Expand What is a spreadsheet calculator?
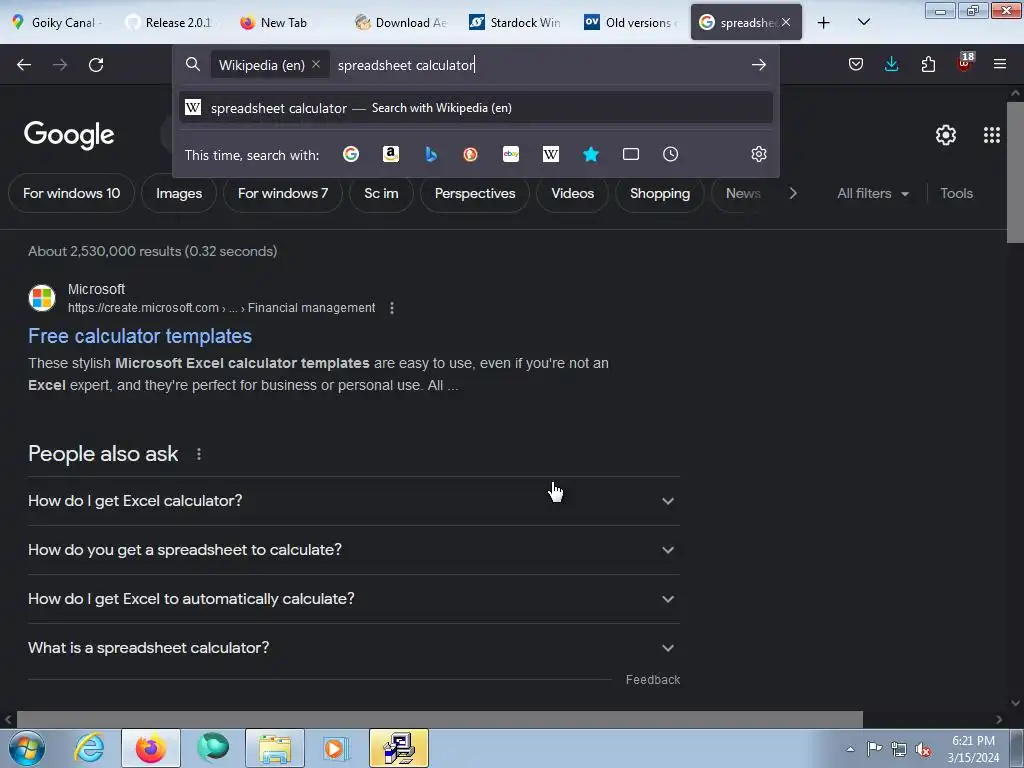Viewport: 1024px width, 768px height. point(353,648)
